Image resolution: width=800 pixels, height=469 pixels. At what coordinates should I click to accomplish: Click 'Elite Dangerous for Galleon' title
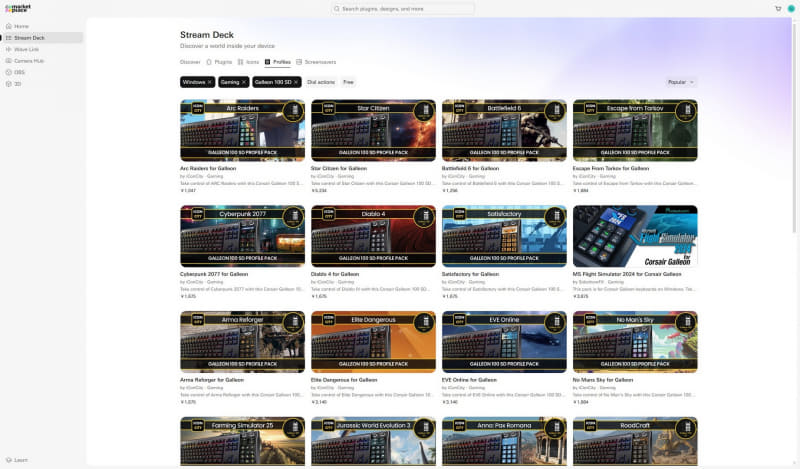tap(344, 380)
